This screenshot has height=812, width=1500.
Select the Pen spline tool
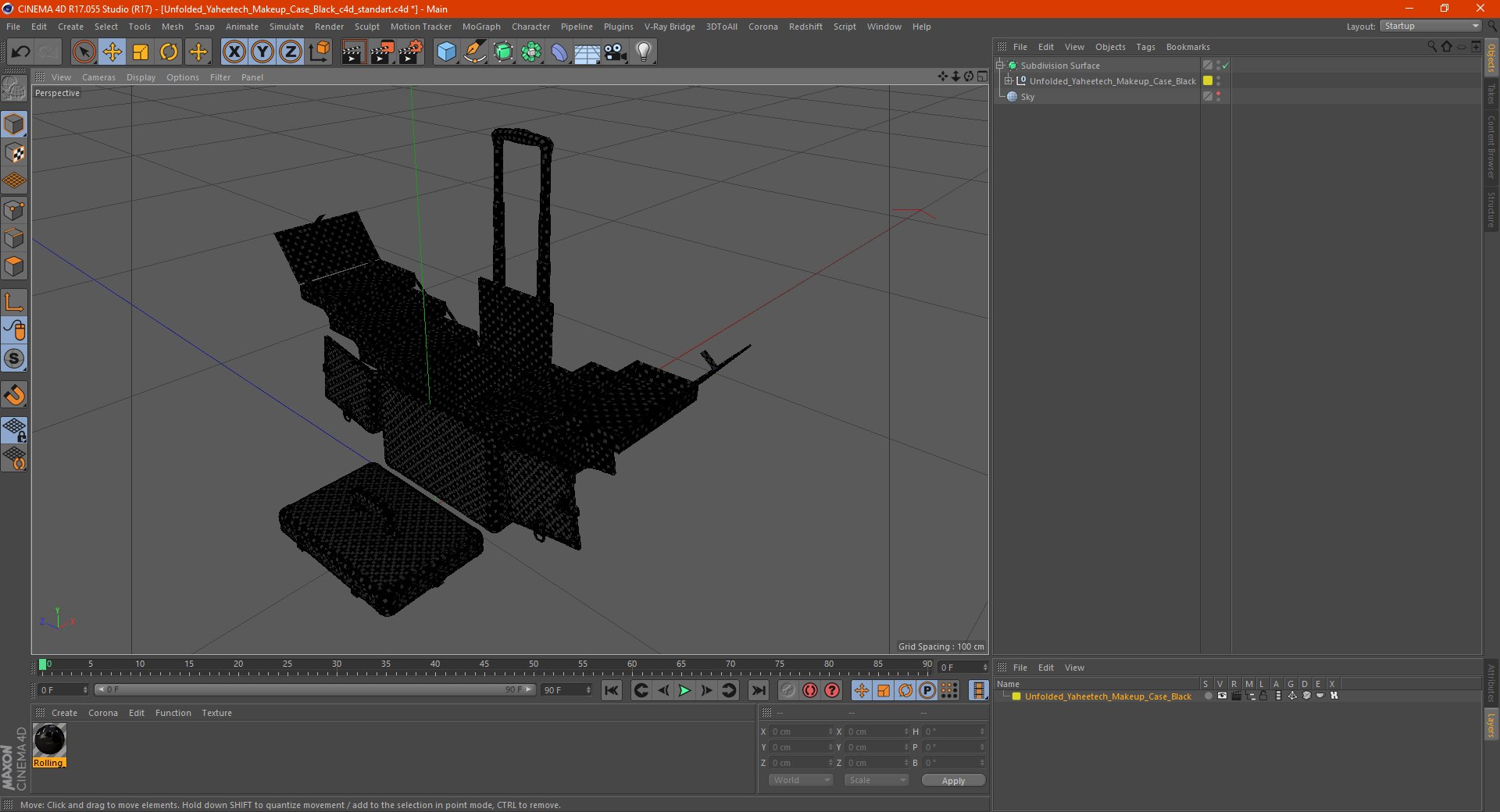click(x=474, y=52)
